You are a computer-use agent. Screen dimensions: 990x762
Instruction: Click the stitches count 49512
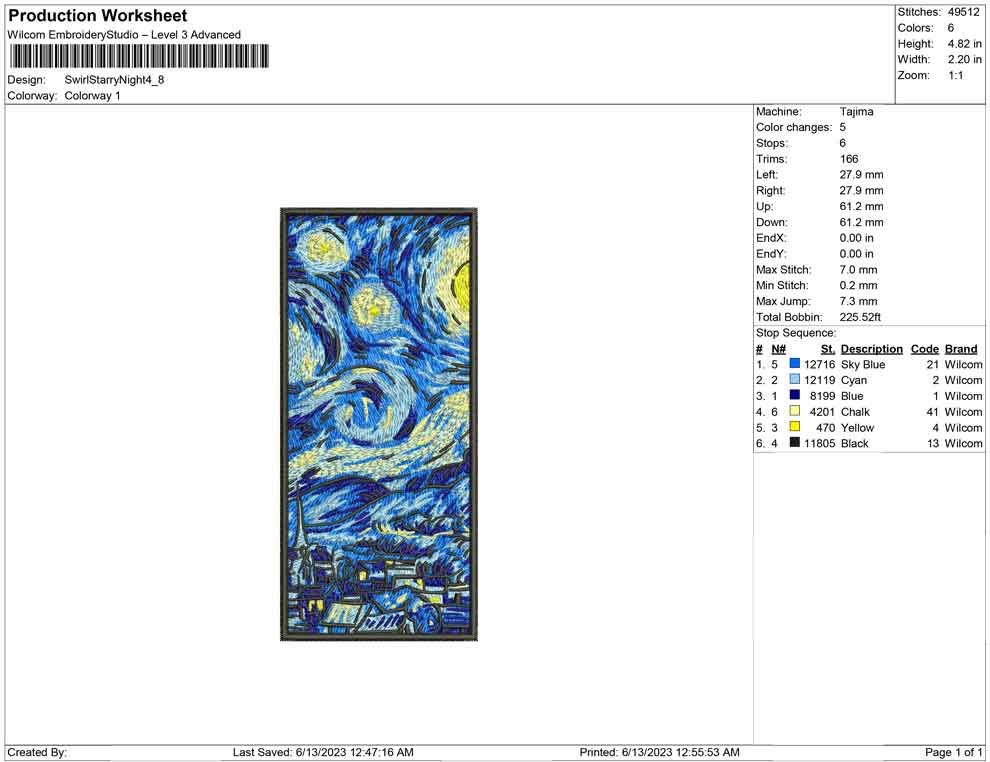click(963, 12)
